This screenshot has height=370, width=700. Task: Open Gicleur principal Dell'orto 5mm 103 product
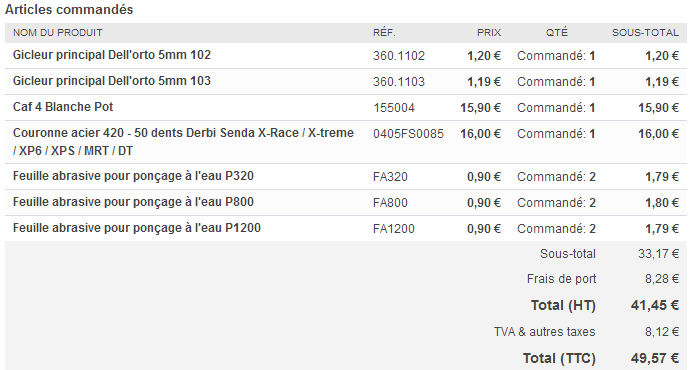[x=112, y=81]
